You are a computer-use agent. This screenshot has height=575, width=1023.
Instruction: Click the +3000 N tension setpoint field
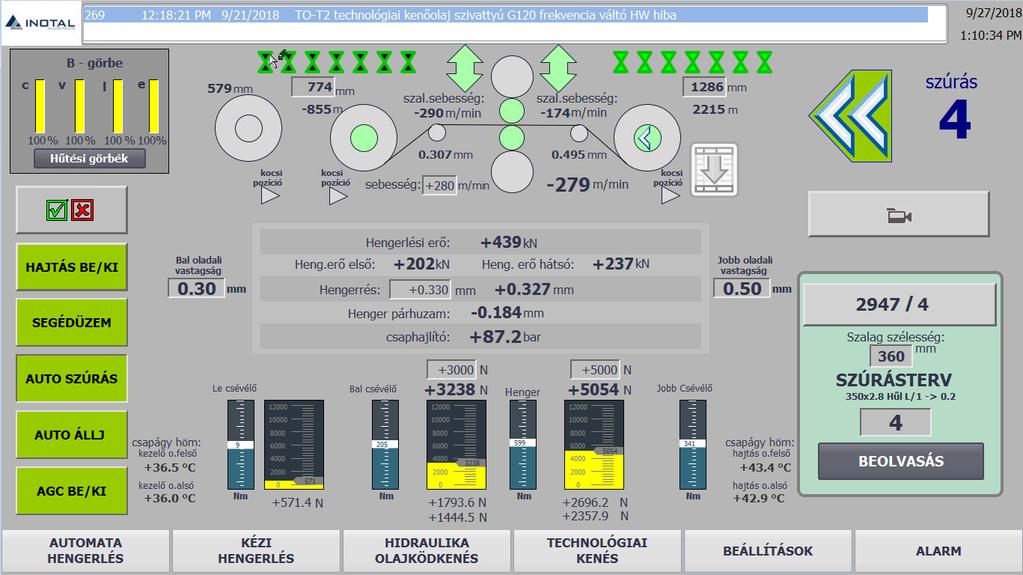point(451,369)
